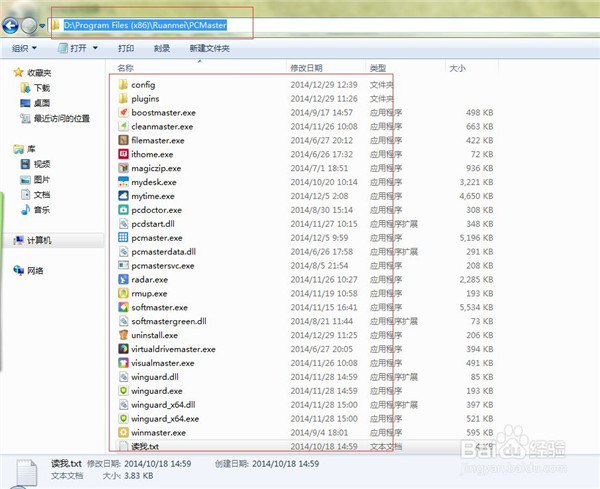Open the 组织 dropdown menu

pos(24,47)
